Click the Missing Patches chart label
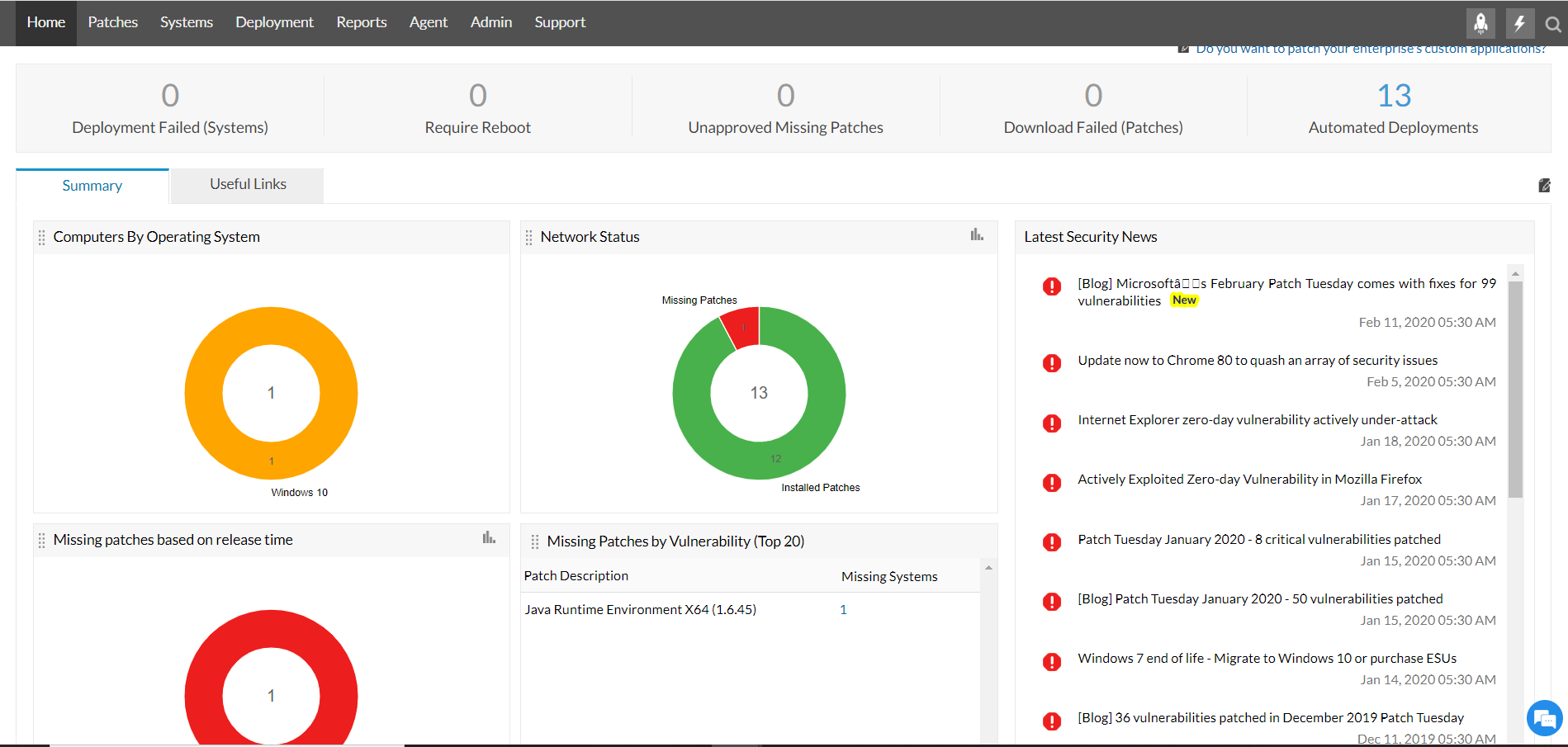This screenshot has width=1568, height=747. 699,300
